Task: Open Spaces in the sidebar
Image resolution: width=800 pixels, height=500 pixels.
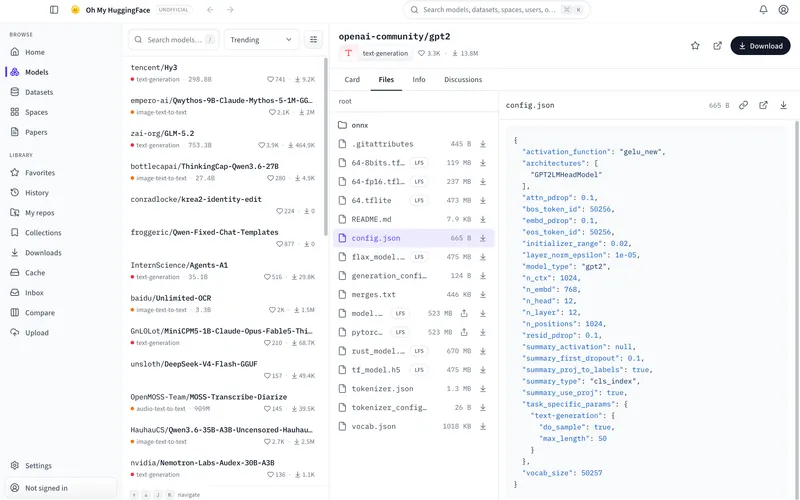Action: tap(61, 112)
